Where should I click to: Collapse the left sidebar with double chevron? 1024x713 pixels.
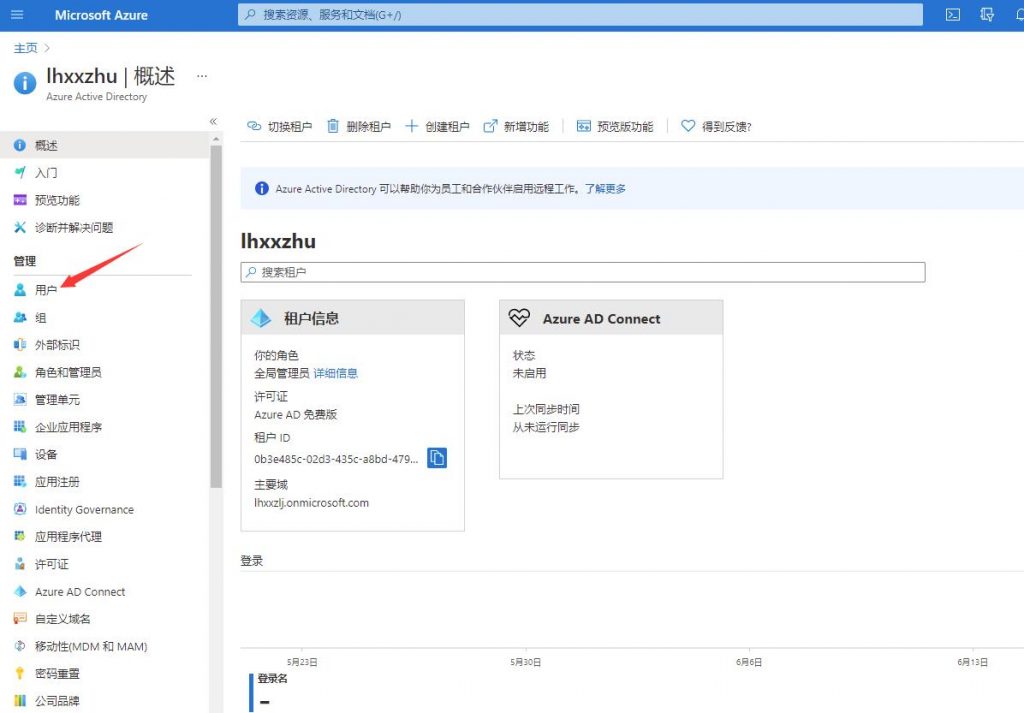213,121
